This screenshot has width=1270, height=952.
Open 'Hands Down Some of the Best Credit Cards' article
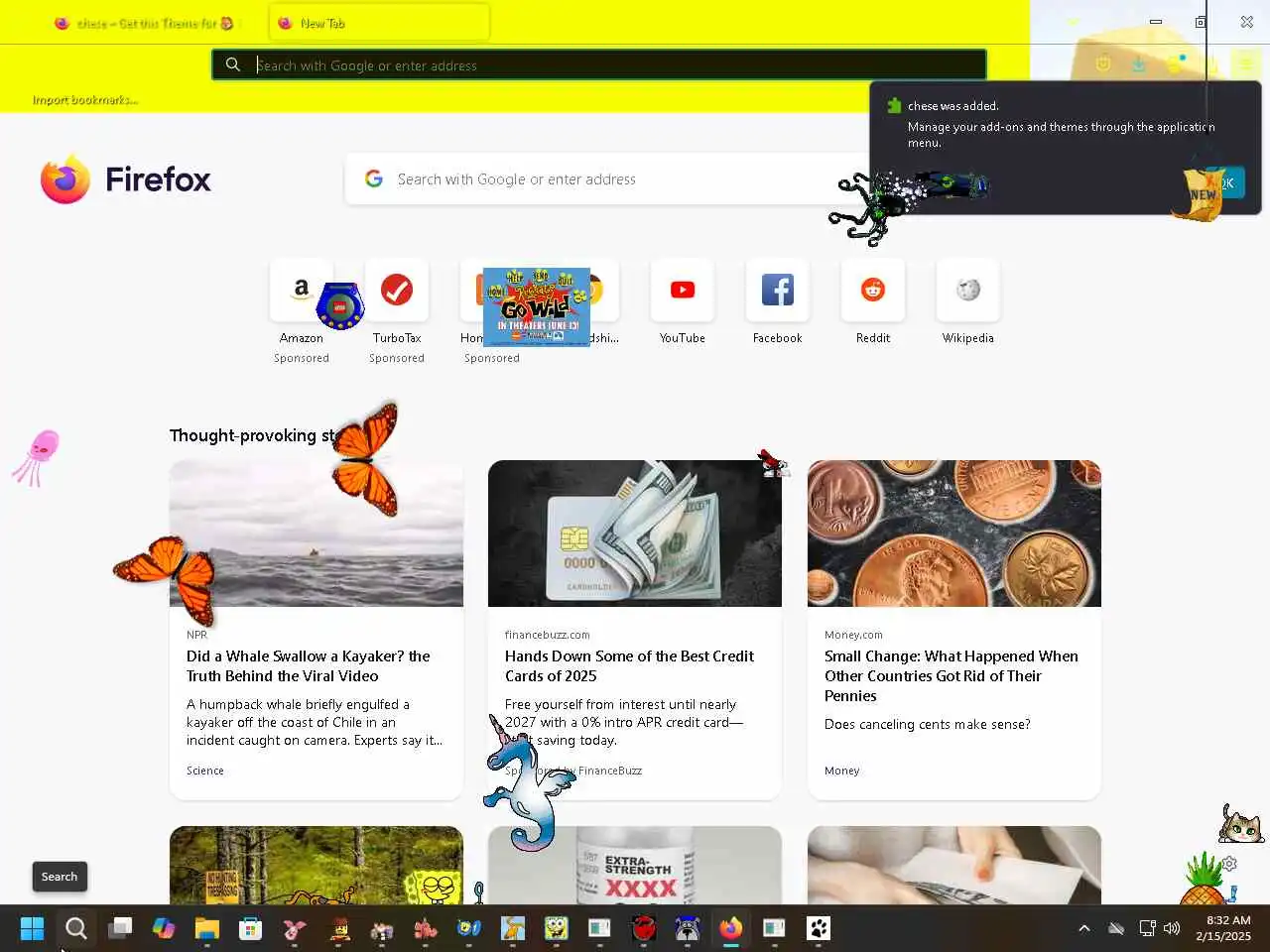tap(629, 665)
